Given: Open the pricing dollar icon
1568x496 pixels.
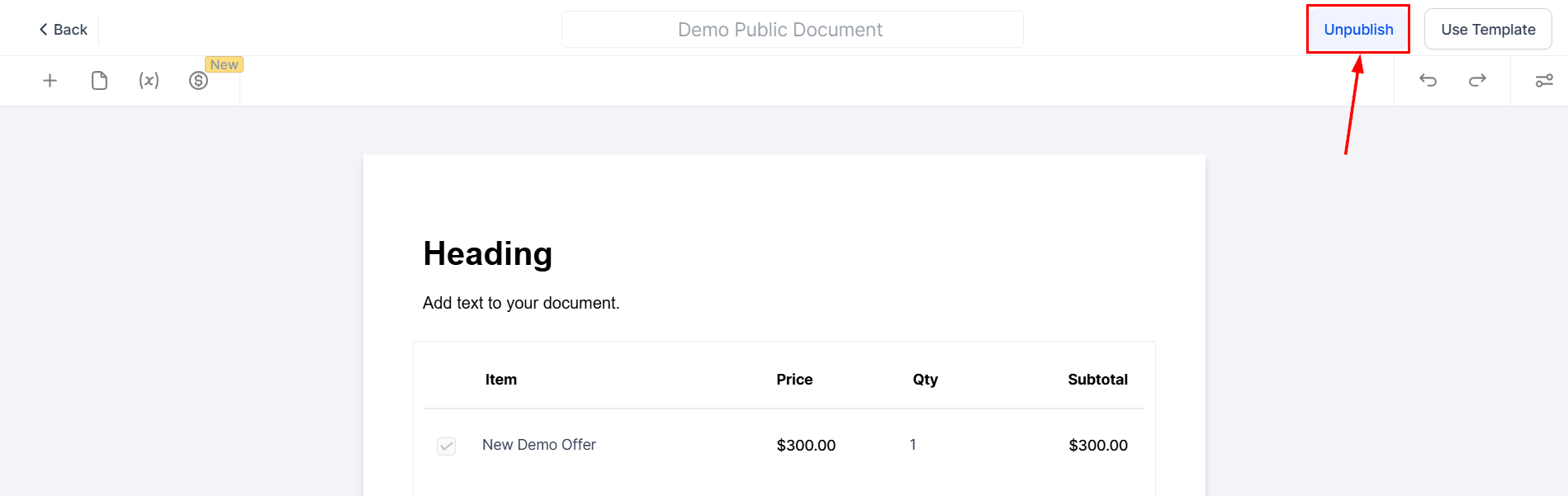Looking at the screenshot, I should click(x=198, y=81).
